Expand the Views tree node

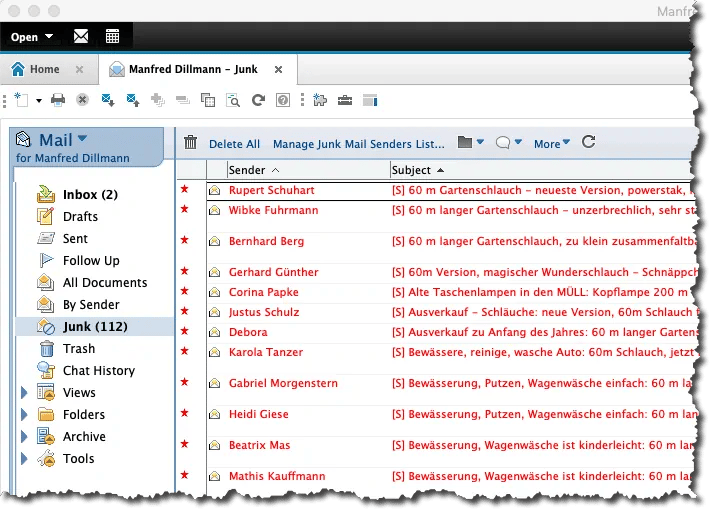coord(24,393)
